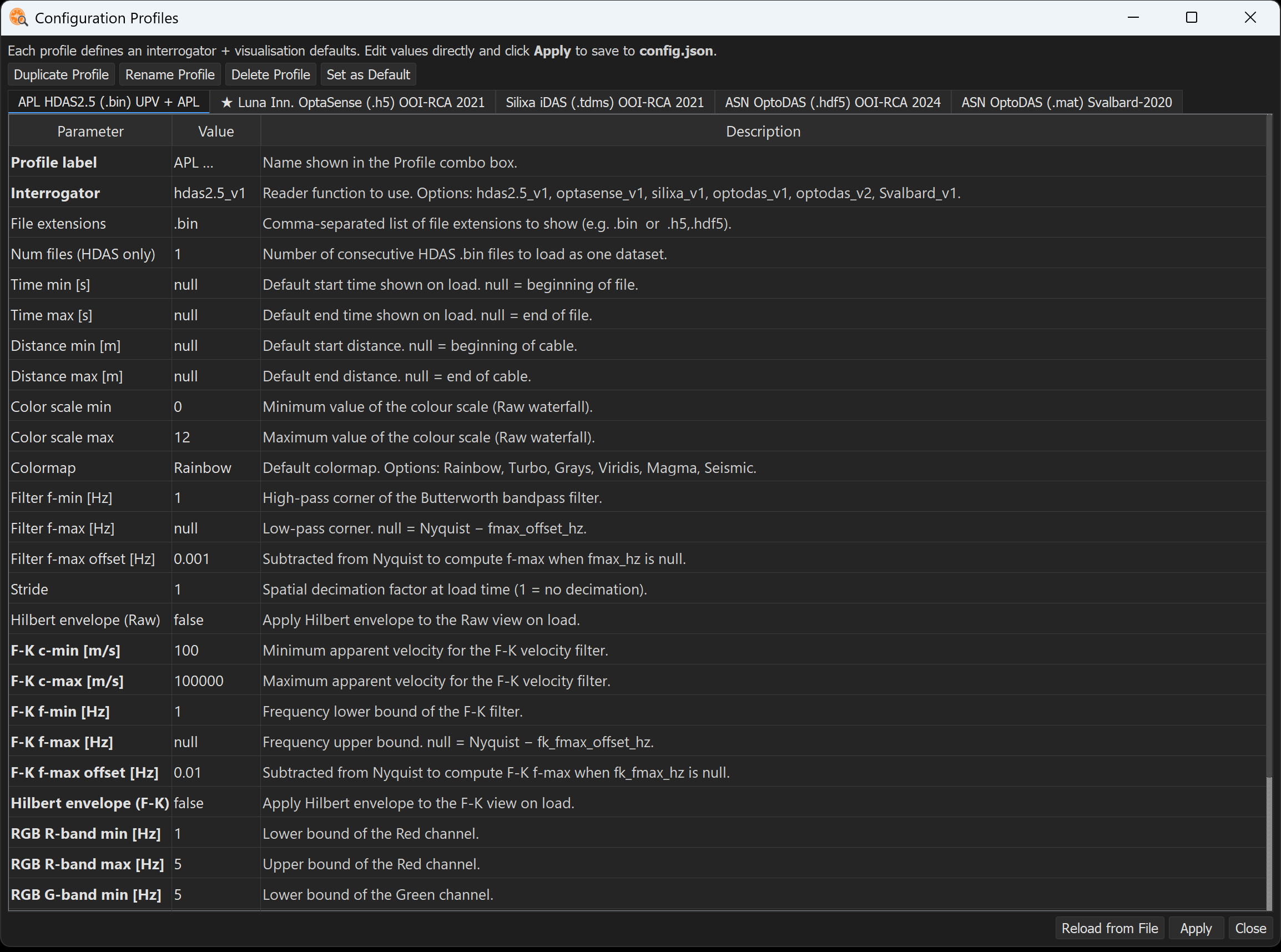Edit Interrogator value hdas2.5_v1
1281x952 pixels.
(216, 193)
